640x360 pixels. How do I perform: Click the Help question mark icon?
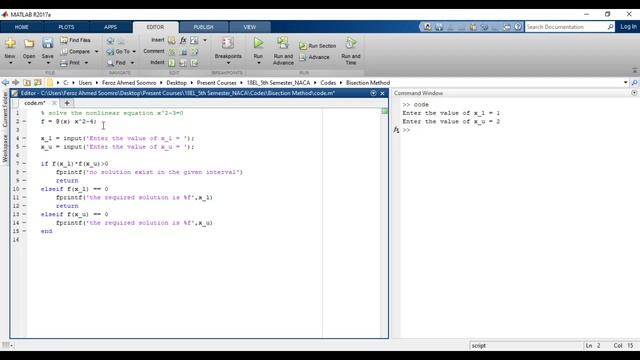pyautogui.click(x=518, y=27)
